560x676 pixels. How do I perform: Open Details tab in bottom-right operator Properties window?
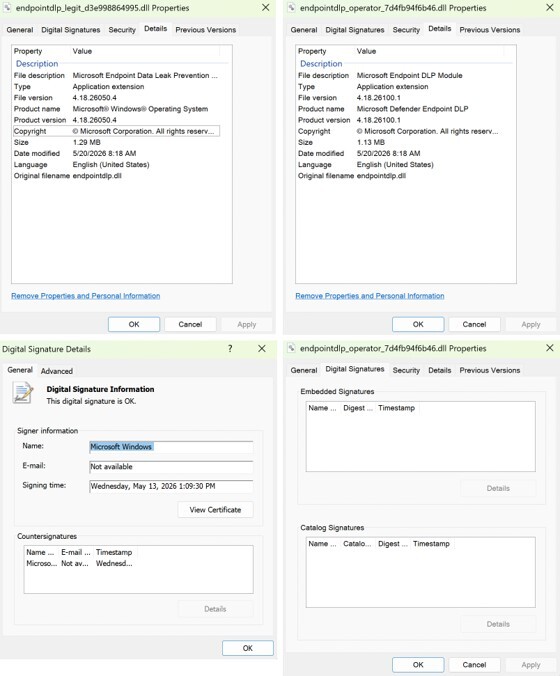click(440, 370)
